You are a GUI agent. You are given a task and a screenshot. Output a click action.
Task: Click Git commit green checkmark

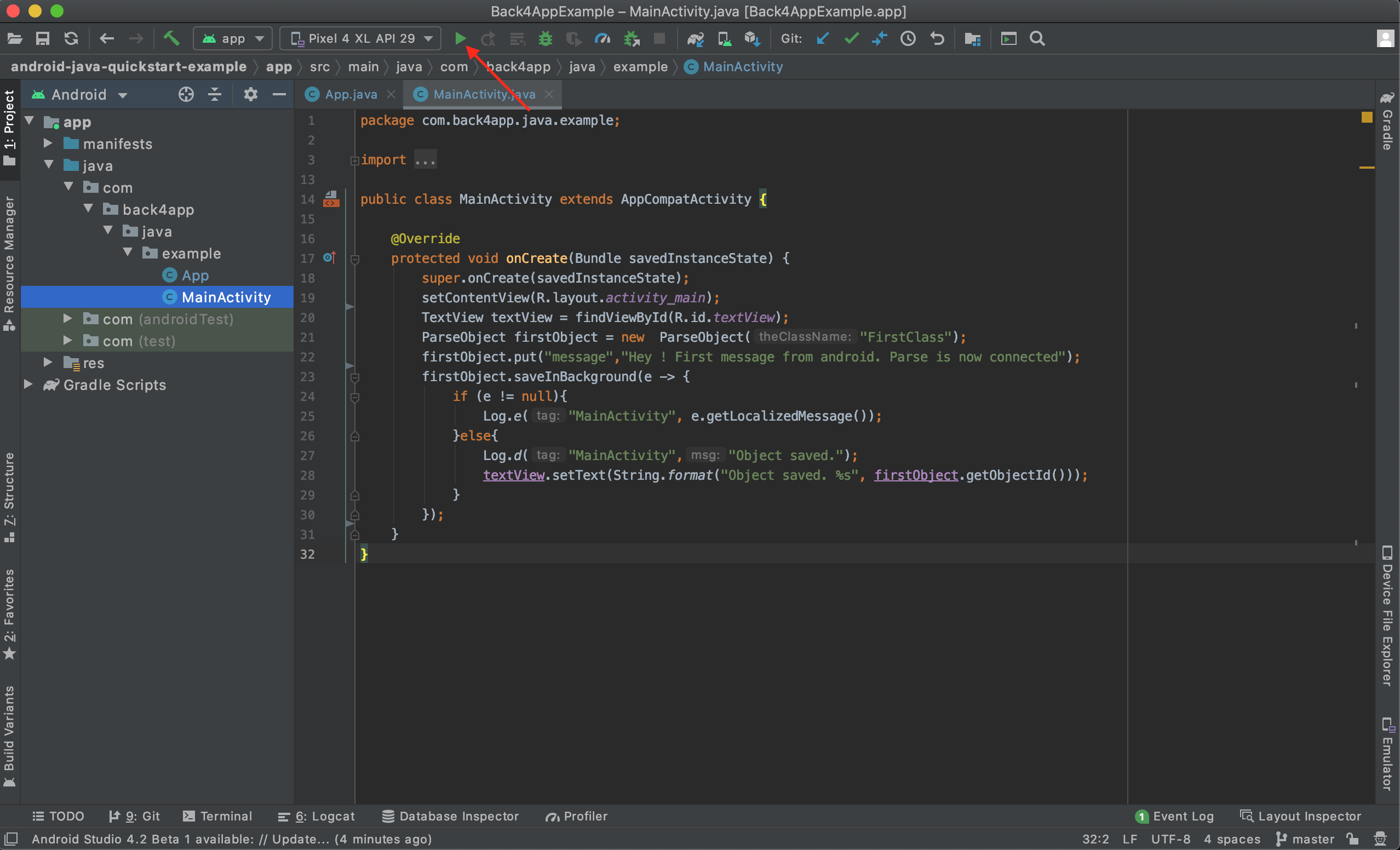(x=851, y=39)
